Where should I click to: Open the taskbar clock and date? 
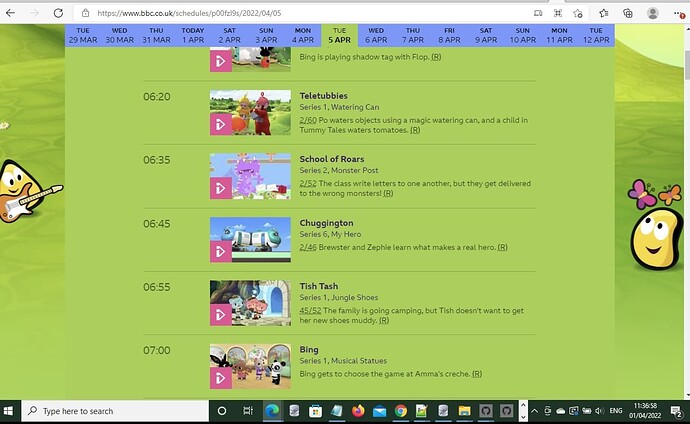pos(645,411)
